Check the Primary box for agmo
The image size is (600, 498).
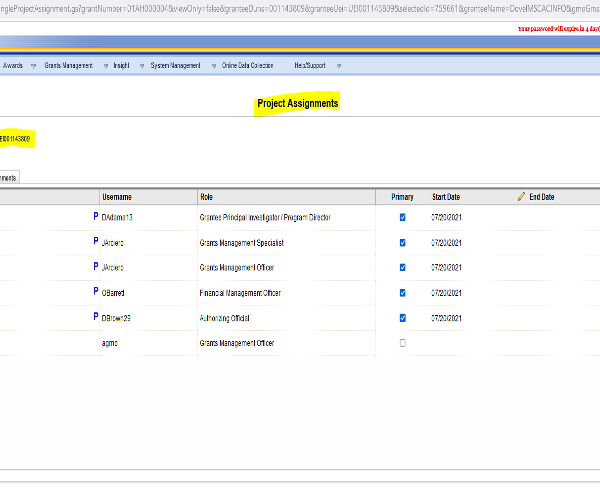tap(403, 343)
